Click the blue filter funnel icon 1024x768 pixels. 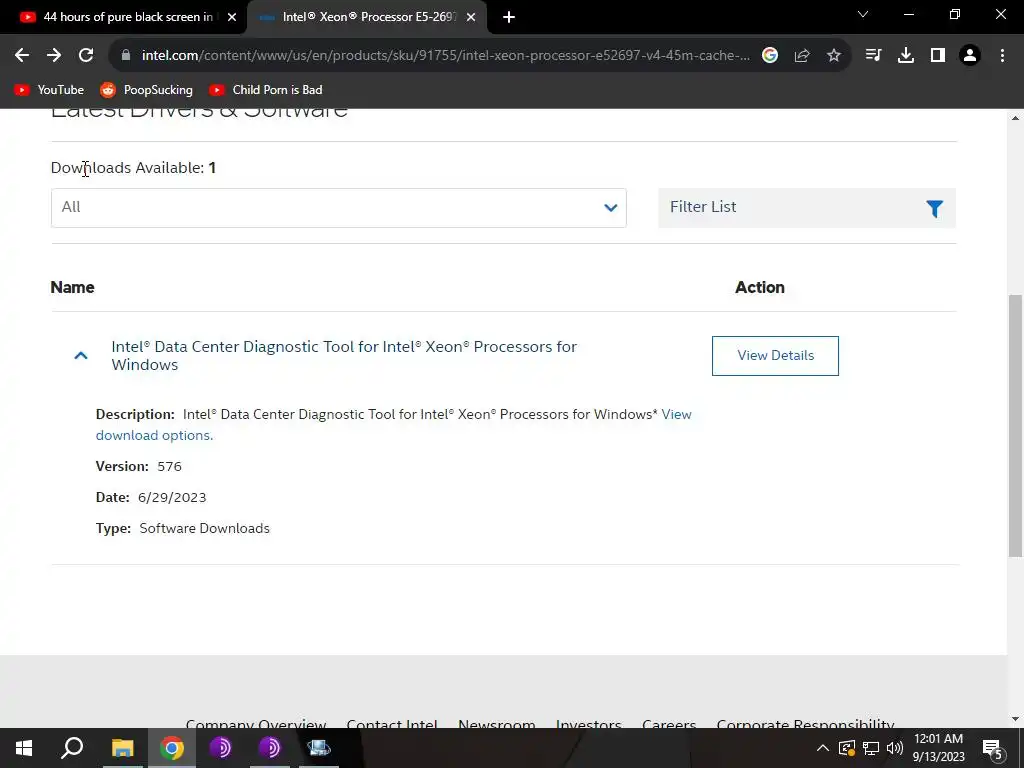click(935, 208)
